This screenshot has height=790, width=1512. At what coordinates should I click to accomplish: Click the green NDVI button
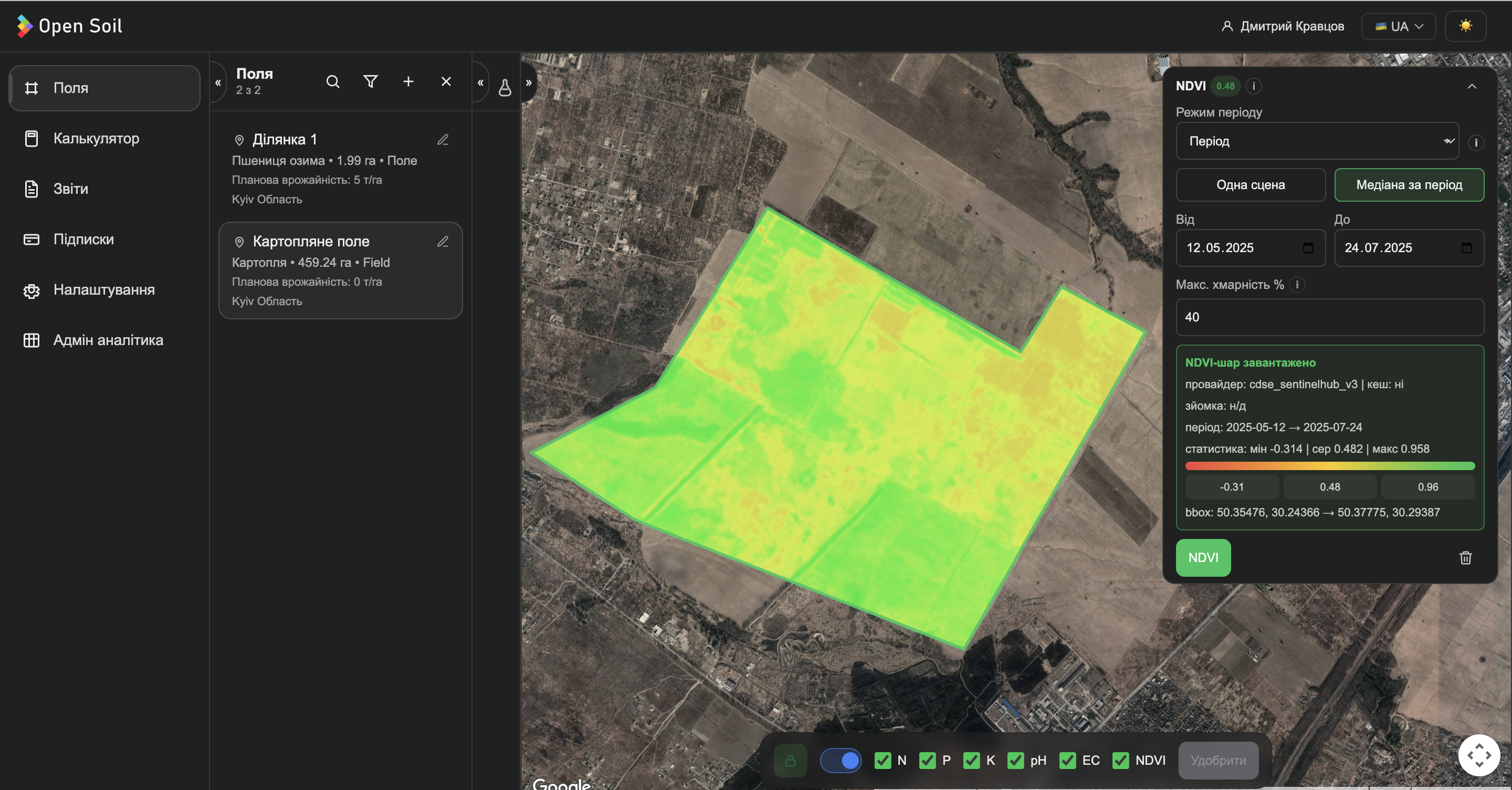pyautogui.click(x=1203, y=557)
